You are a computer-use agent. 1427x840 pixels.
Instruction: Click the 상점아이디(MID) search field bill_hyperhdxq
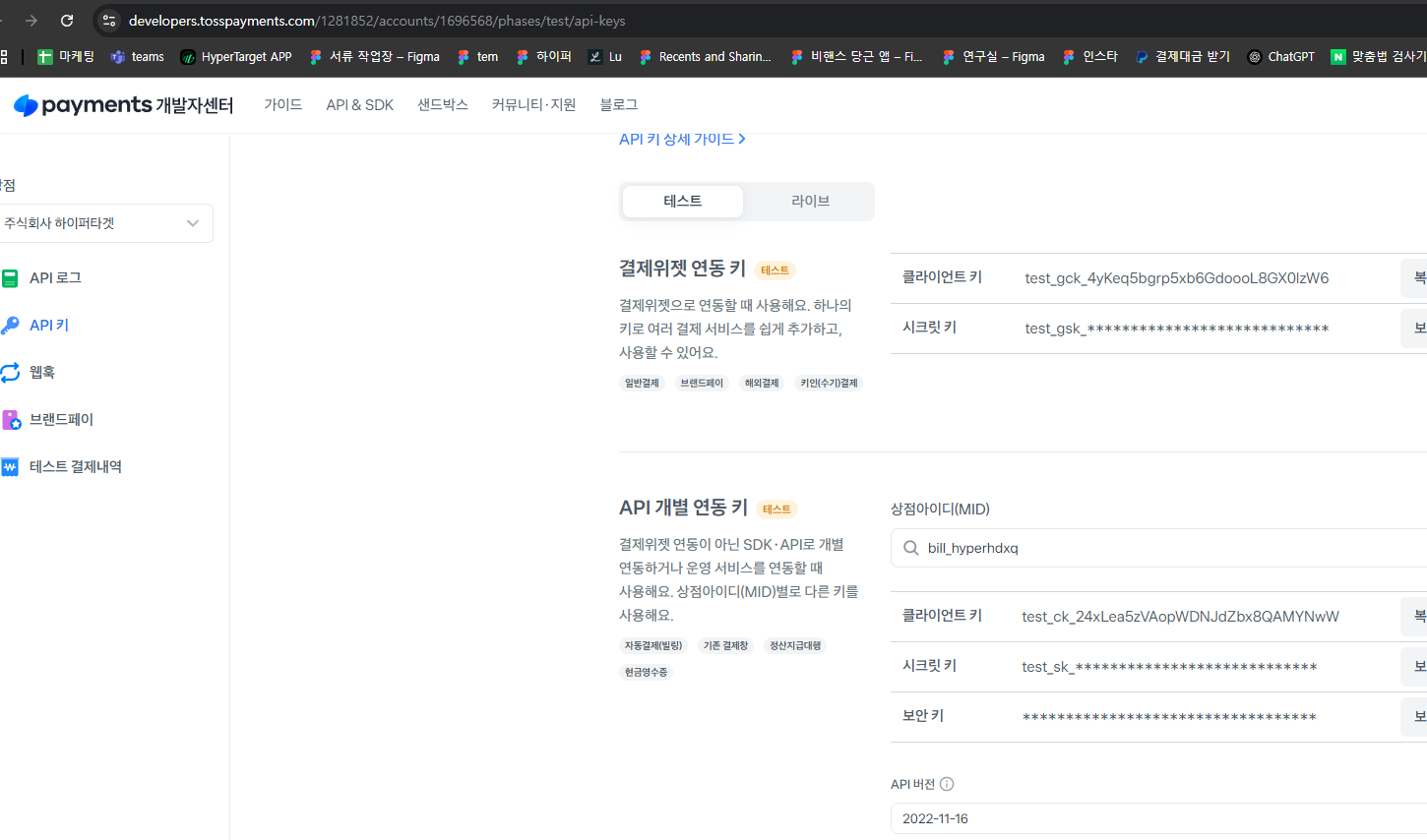(x=1158, y=548)
